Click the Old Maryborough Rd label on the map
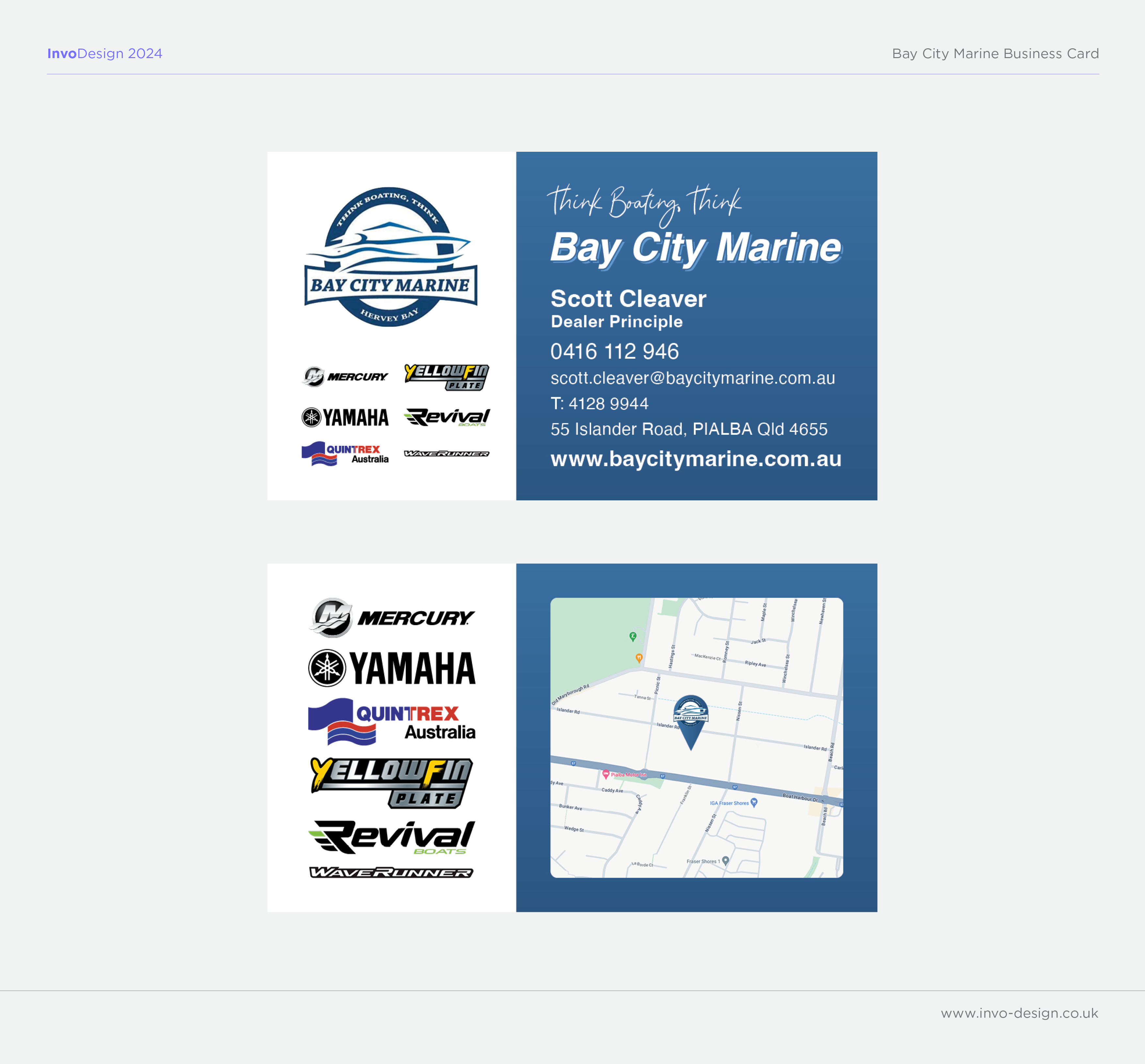Screen dimensions: 1145x1064 [571, 694]
